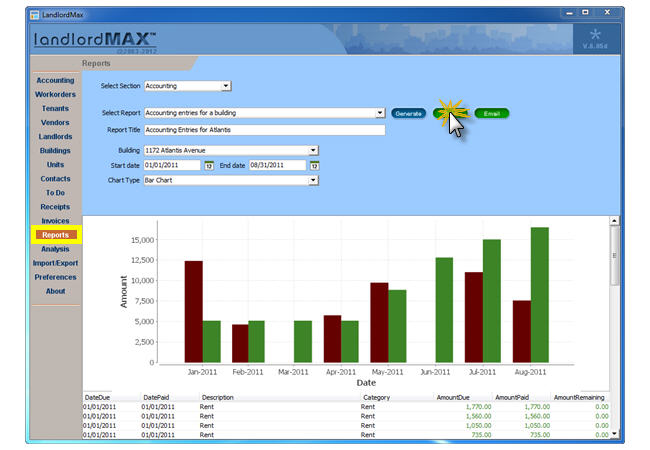Click the DateDue column header
Viewport: 650px width, 450px height.
point(97,397)
